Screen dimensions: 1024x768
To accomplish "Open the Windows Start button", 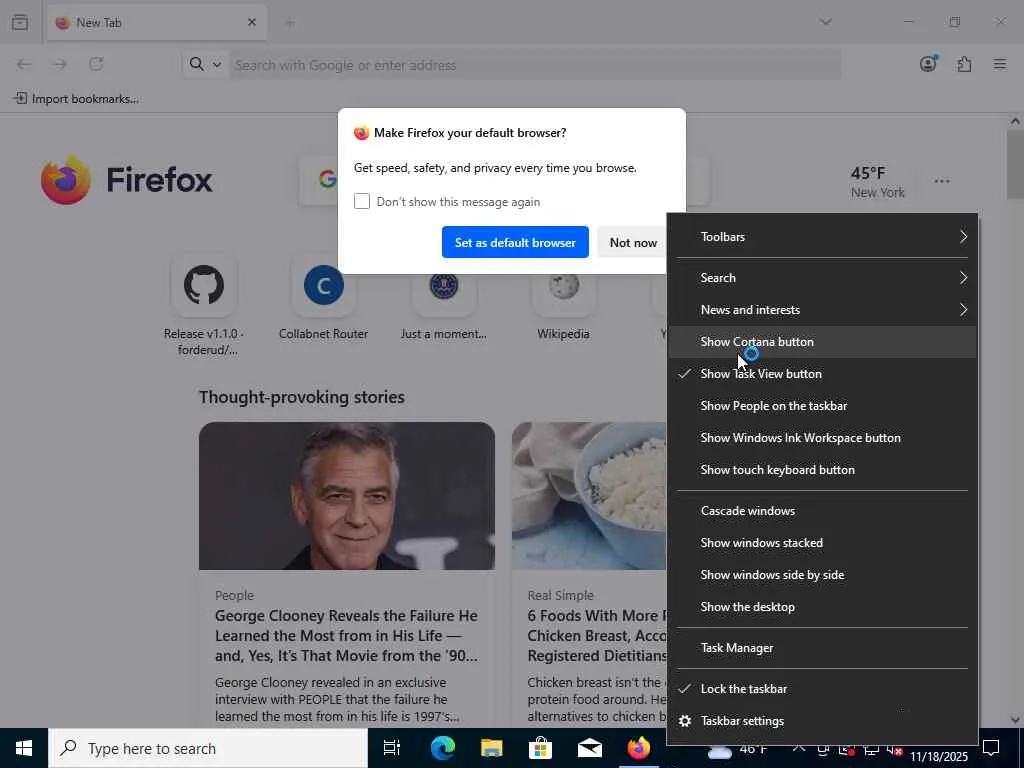I will [x=24, y=748].
